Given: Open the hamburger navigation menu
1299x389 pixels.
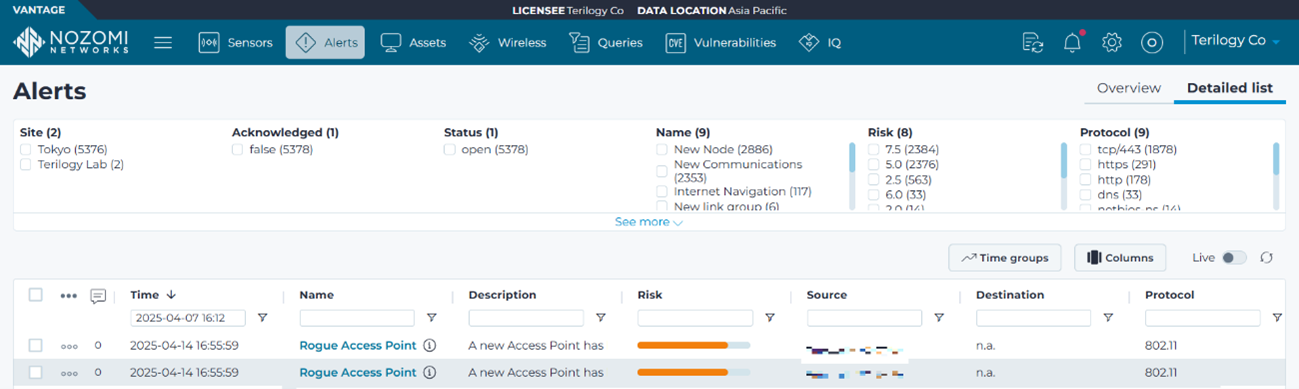Looking at the screenshot, I should pyautogui.click(x=163, y=43).
